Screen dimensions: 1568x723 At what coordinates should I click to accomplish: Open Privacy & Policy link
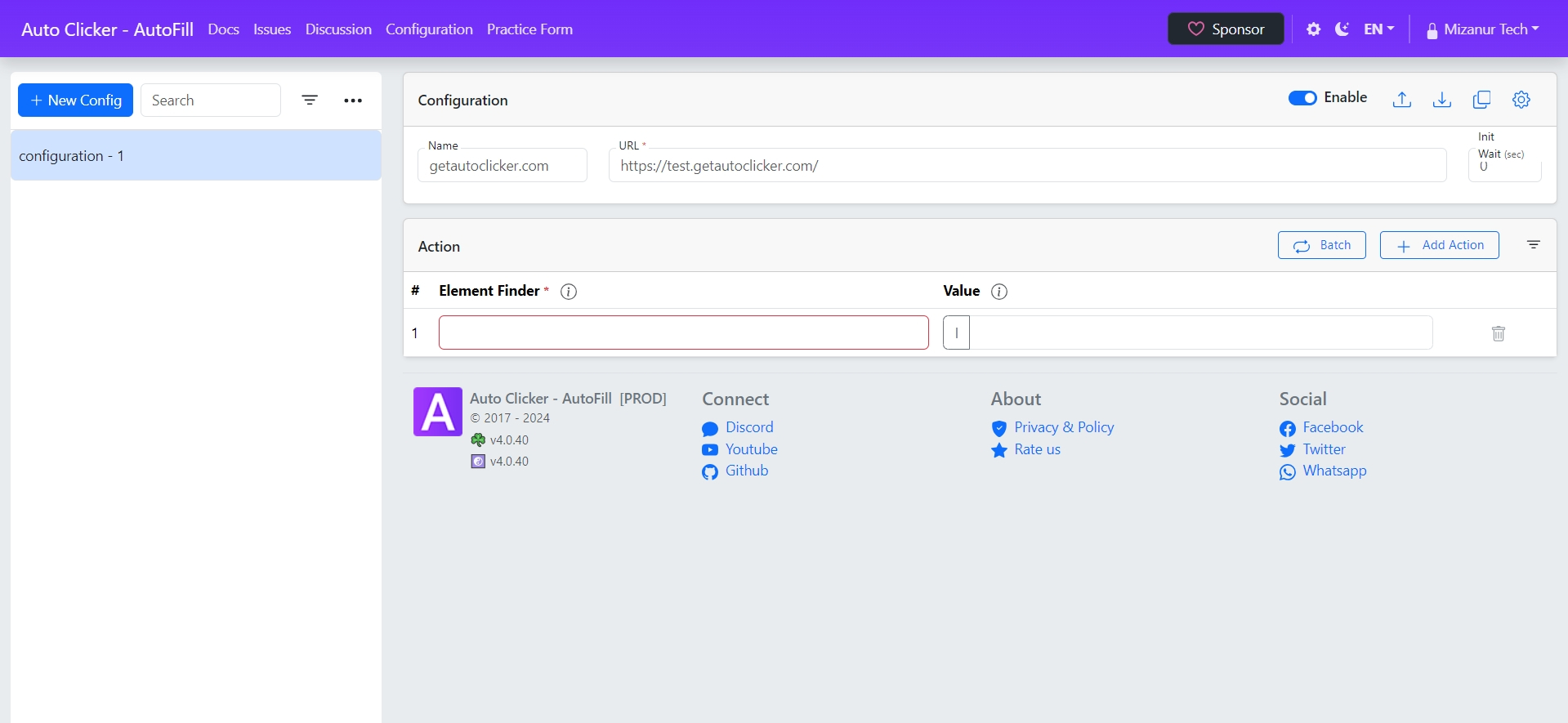tap(1064, 427)
